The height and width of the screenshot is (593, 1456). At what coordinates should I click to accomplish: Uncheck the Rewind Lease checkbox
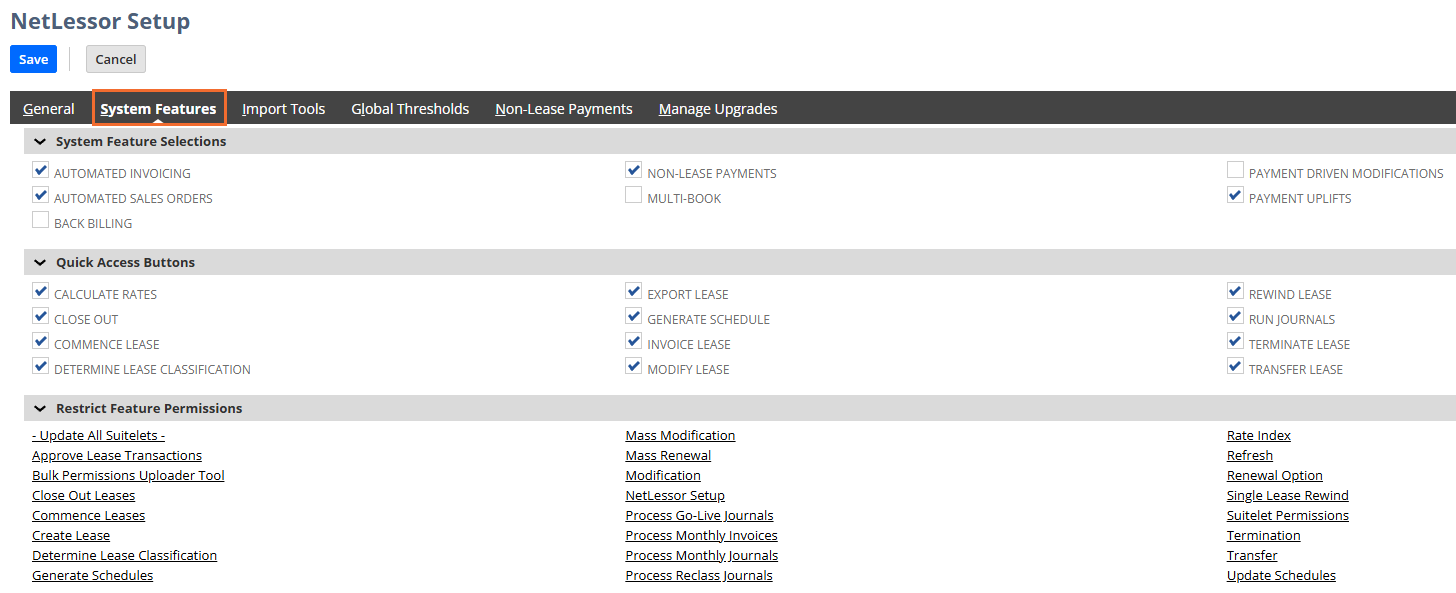[1236, 292]
